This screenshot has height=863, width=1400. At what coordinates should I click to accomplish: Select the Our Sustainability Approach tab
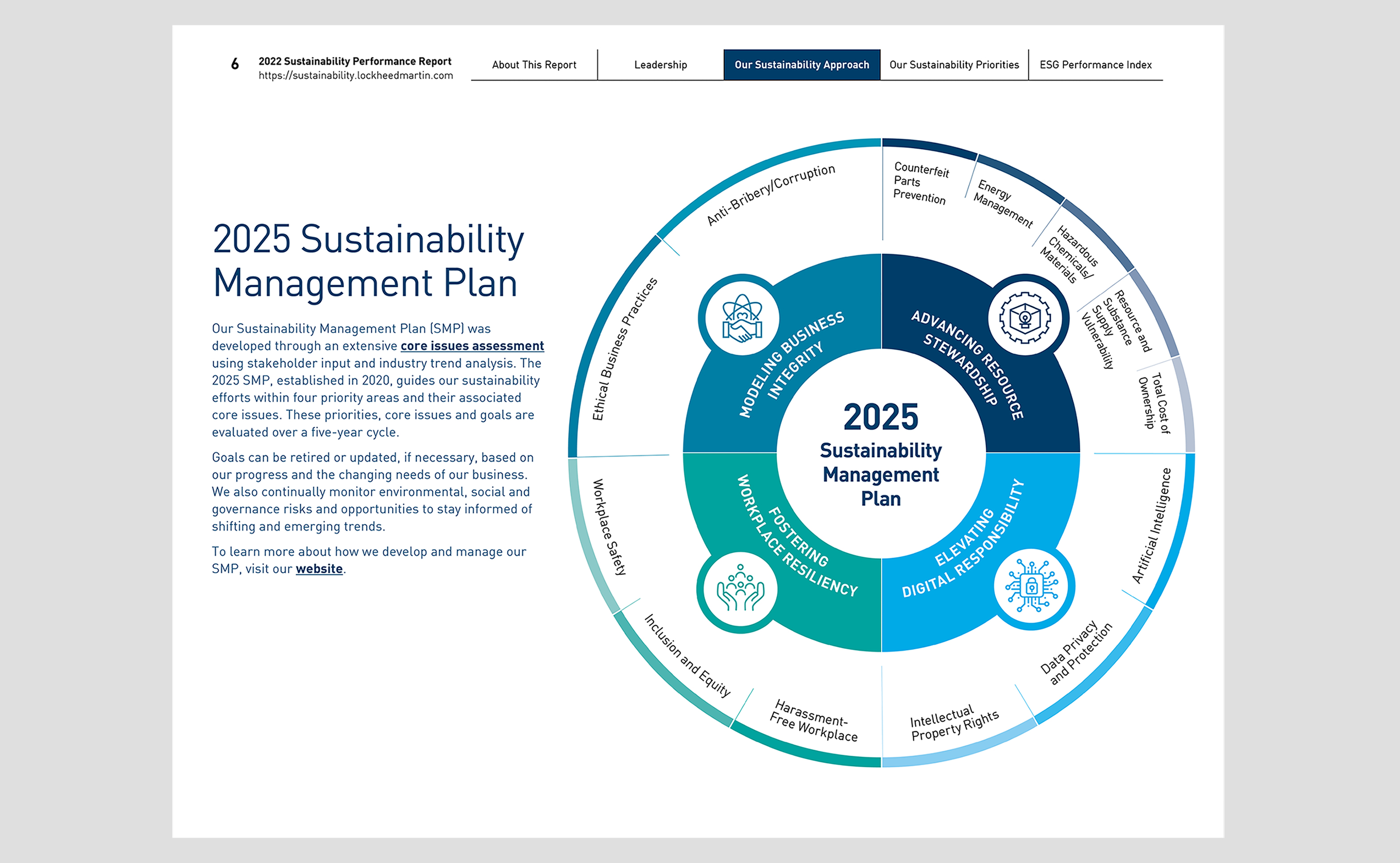[802, 65]
